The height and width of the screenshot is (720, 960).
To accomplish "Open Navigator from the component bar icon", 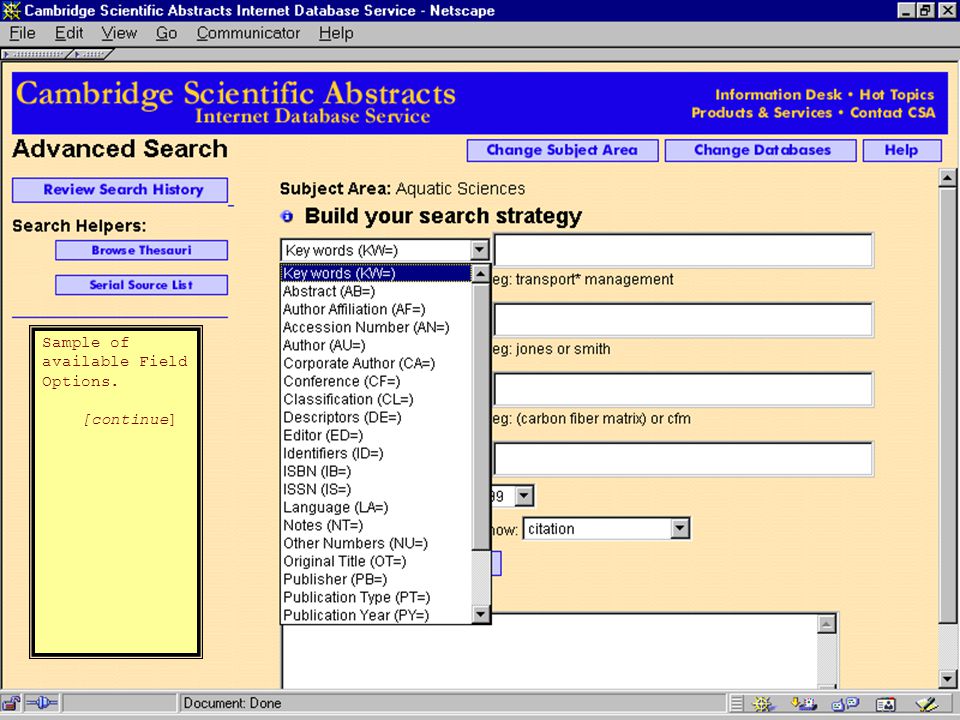I will 763,704.
